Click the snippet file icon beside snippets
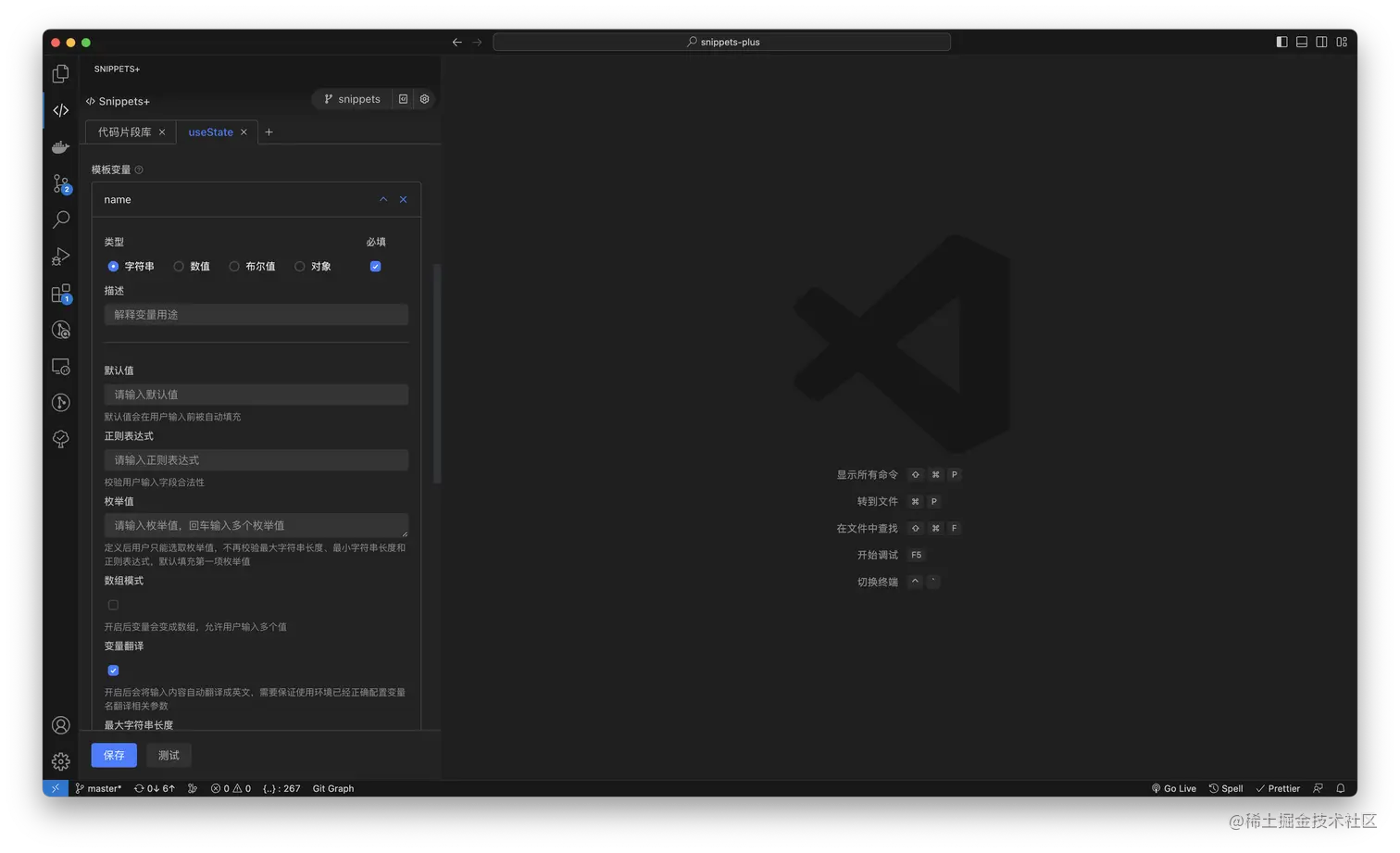Viewport: 1400px width, 853px height. (x=403, y=99)
